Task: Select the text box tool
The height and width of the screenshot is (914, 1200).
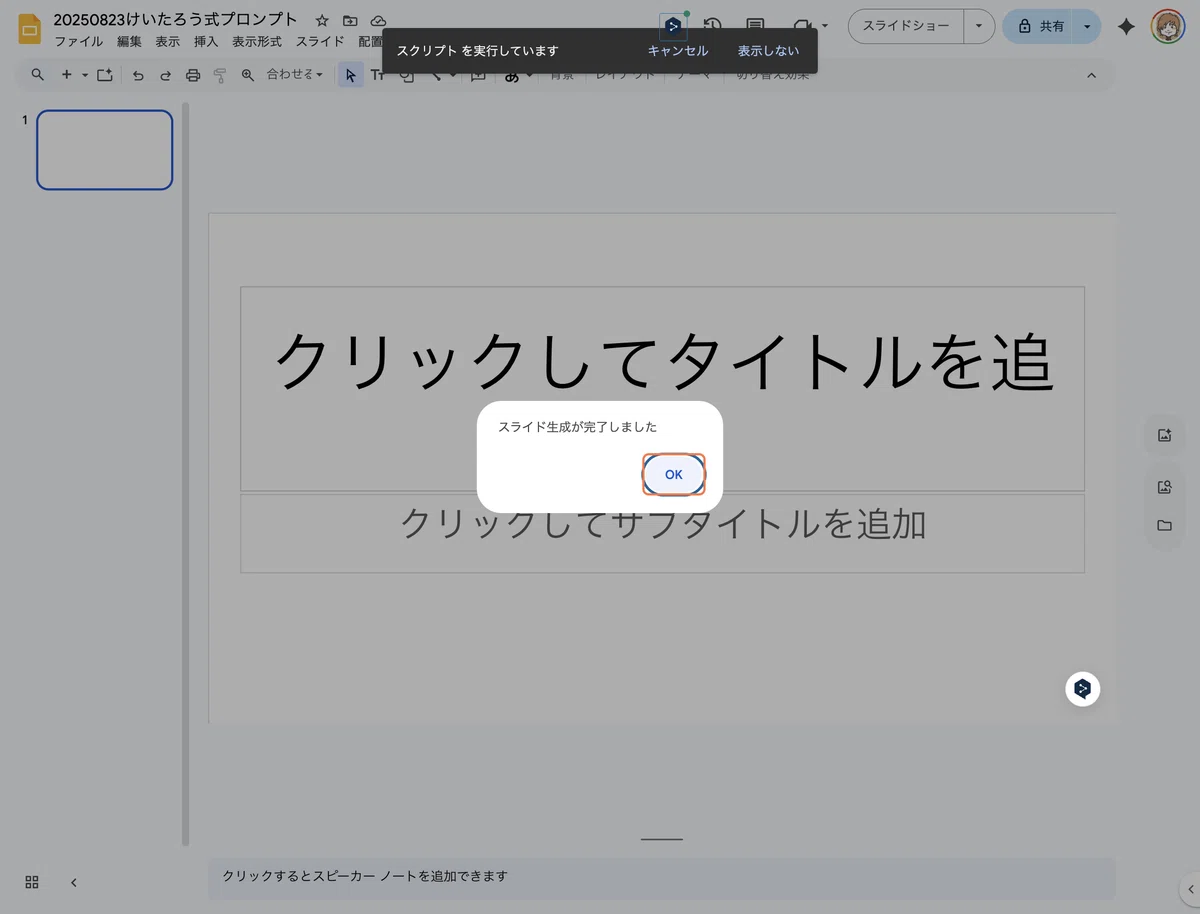Action: pyautogui.click(x=376, y=75)
